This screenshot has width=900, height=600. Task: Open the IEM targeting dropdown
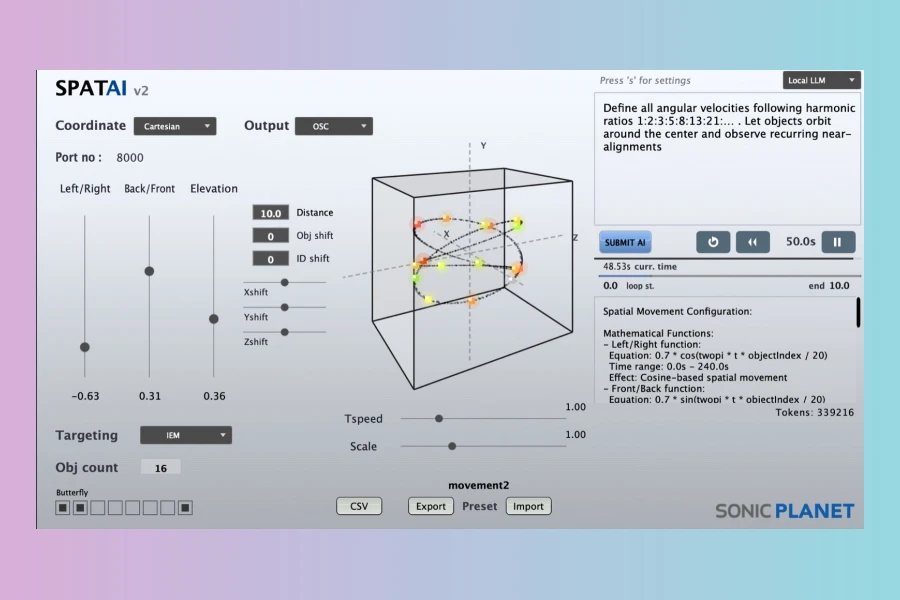click(185, 435)
